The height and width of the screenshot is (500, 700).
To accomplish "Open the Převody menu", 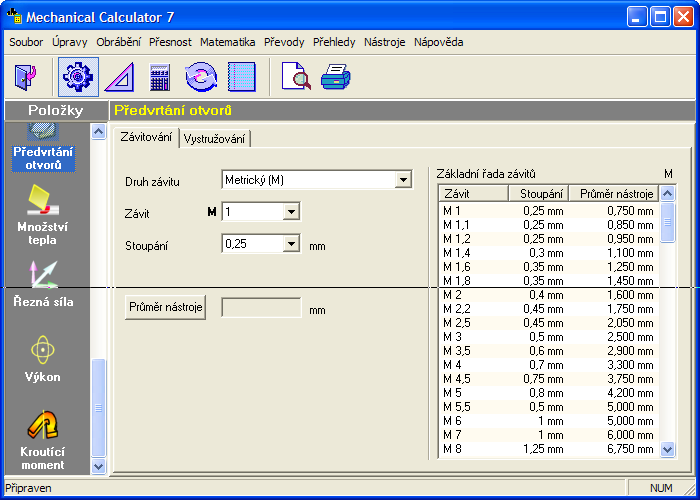I will (x=284, y=42).
